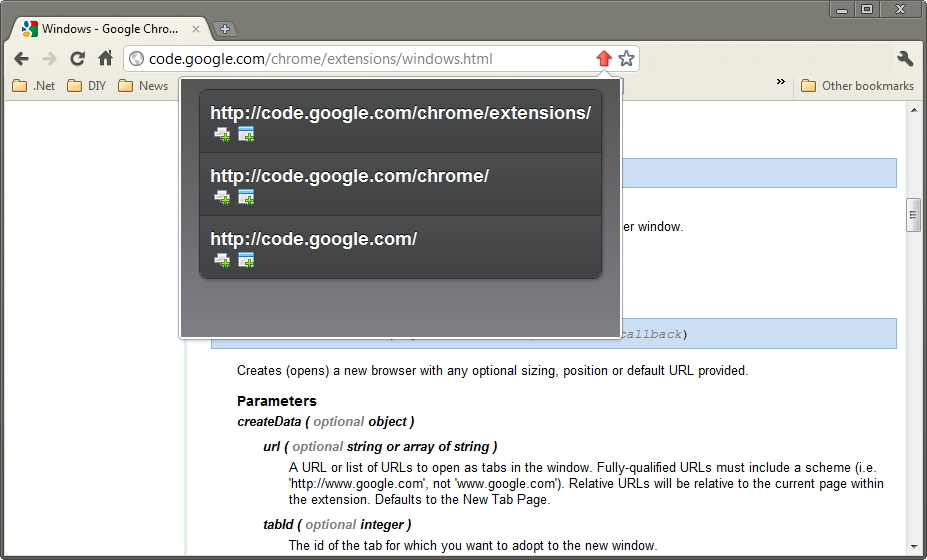
Task: Open the News bookmarks folder
Action: (x=143, y=86)
